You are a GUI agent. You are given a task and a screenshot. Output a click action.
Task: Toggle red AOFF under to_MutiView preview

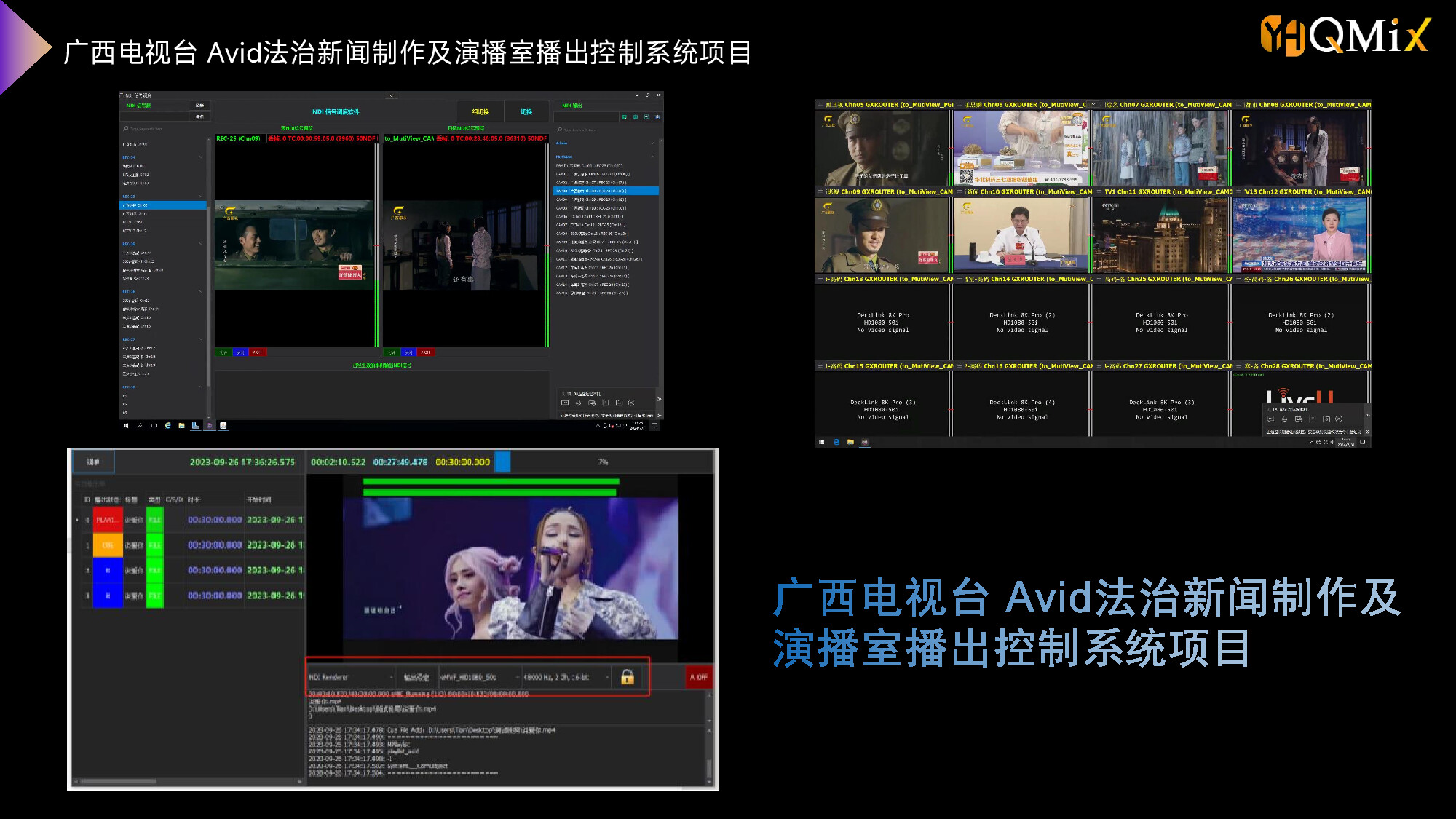[426, 352]
